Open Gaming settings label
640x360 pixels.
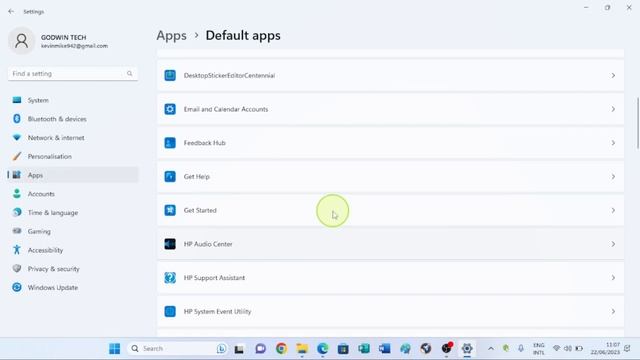tap(39, 231)
